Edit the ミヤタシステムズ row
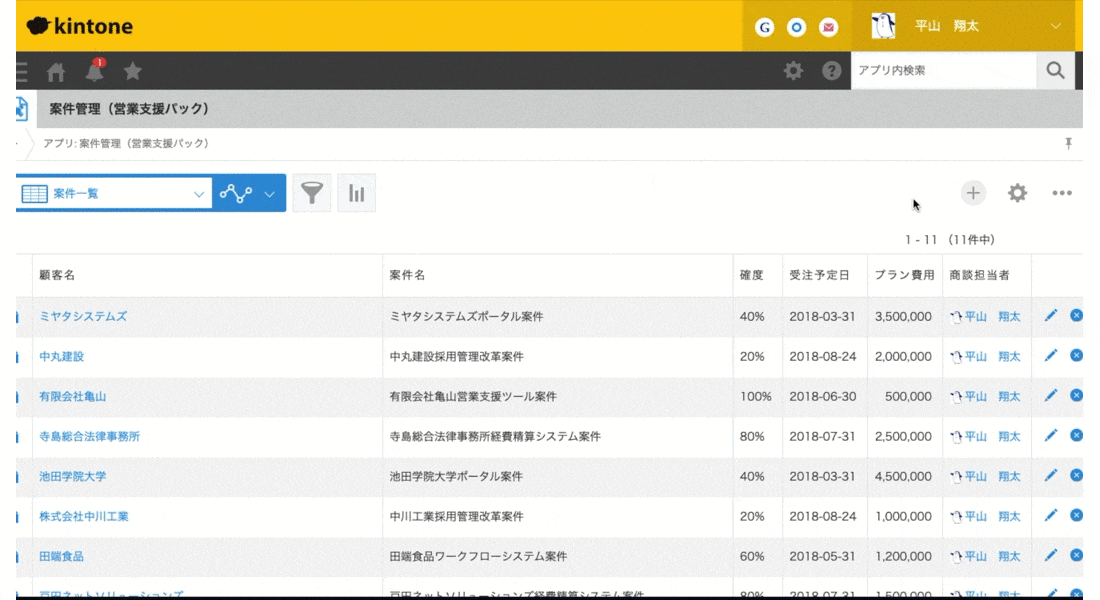The height and width of the screenshot is (600, 1100). (x=1050, y=316)
